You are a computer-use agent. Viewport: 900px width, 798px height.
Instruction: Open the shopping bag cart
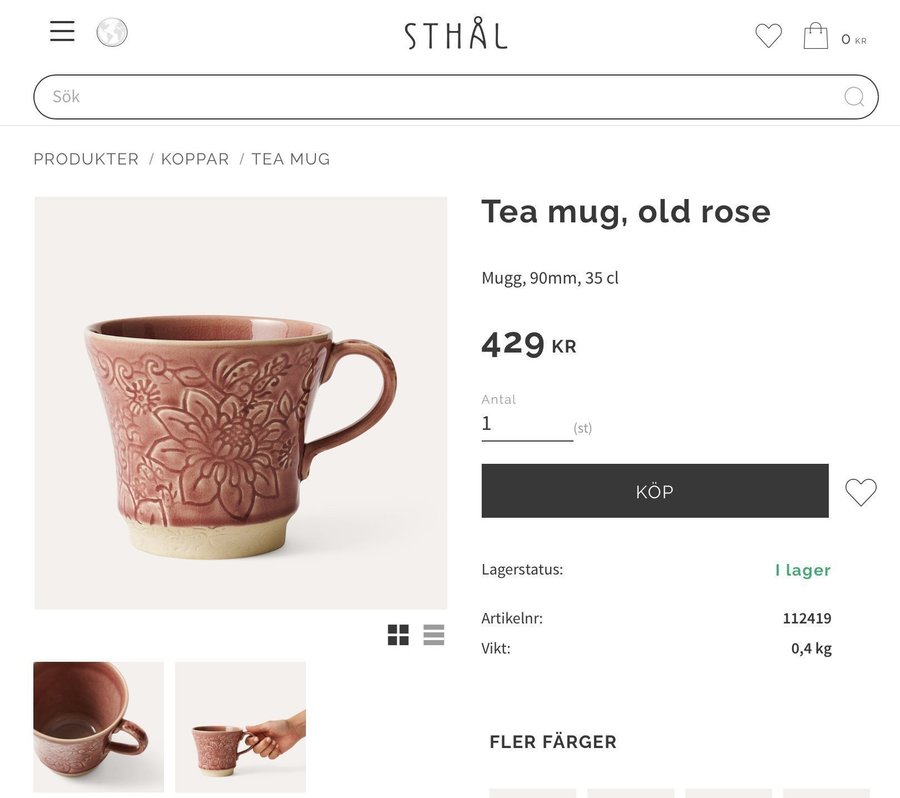point(816,37)
